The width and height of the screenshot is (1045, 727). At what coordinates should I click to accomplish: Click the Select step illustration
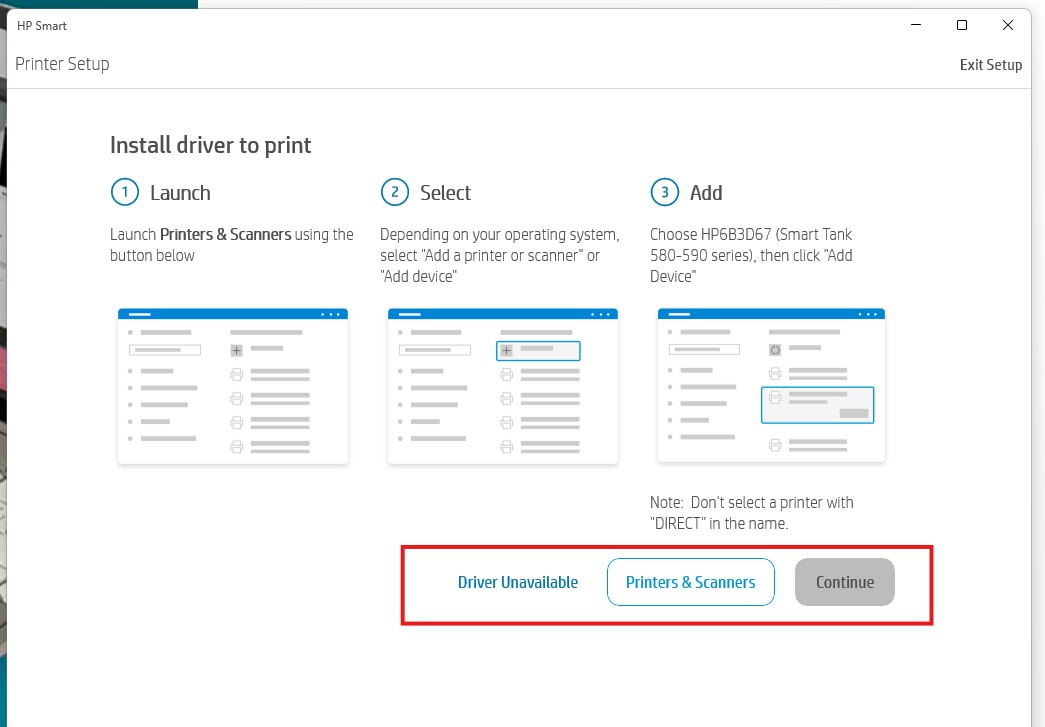[x=502, y=386]
